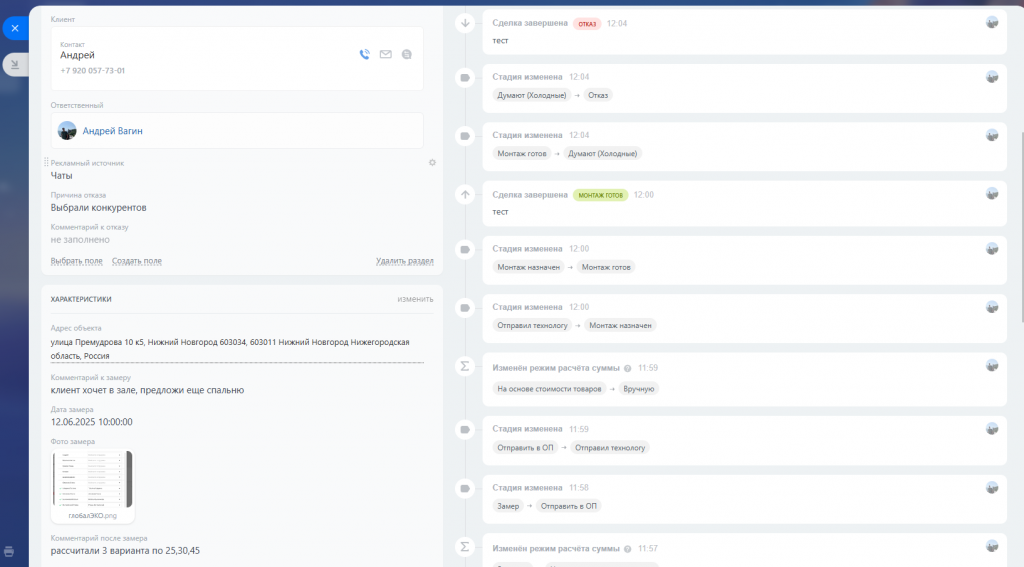Click Причина отказа value Выбрали конкурентов
This screenshot has height=567, width=1024.
[99, 208]
